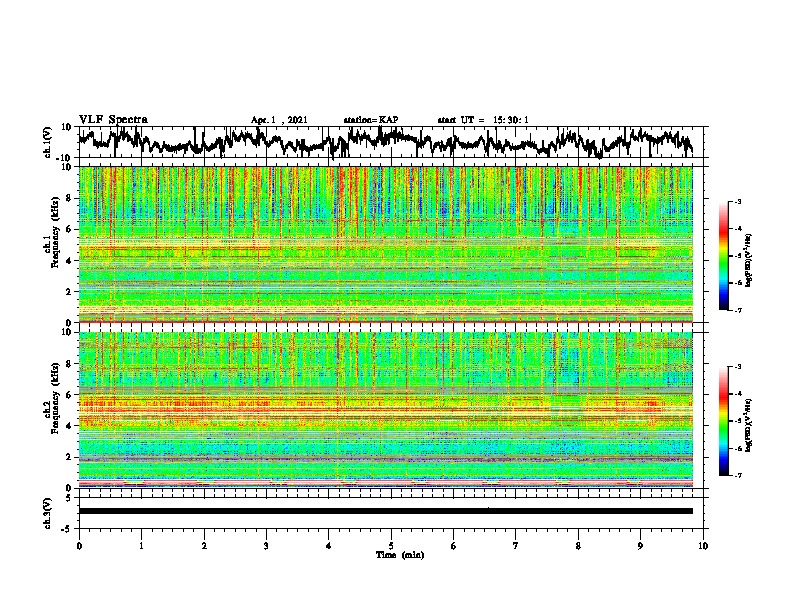Click the "-3" label on ch.1 colorbar

pyautogui.click(x=737, y=201)
